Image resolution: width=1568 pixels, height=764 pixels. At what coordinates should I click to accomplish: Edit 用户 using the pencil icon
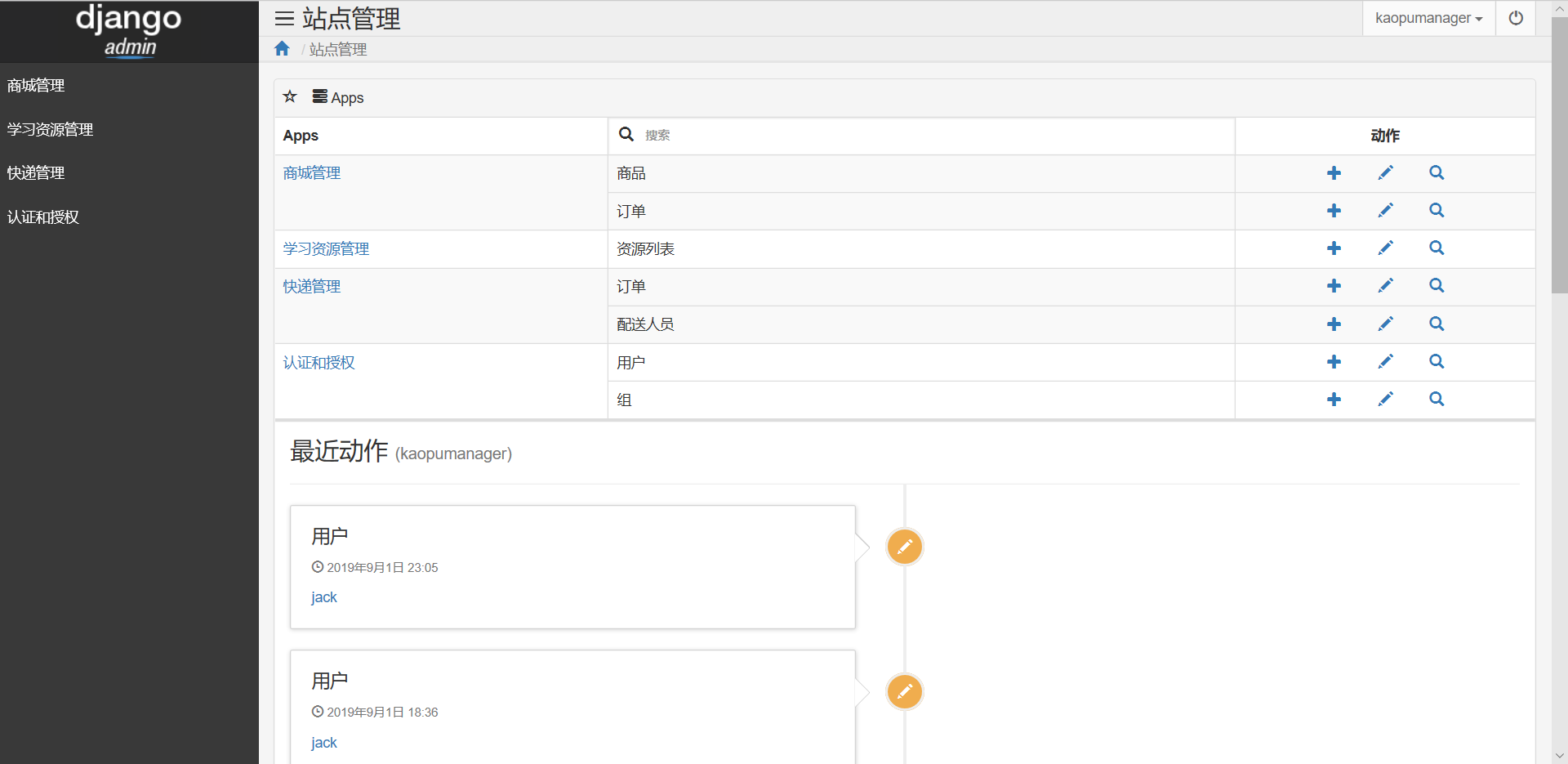[1385, 362]
